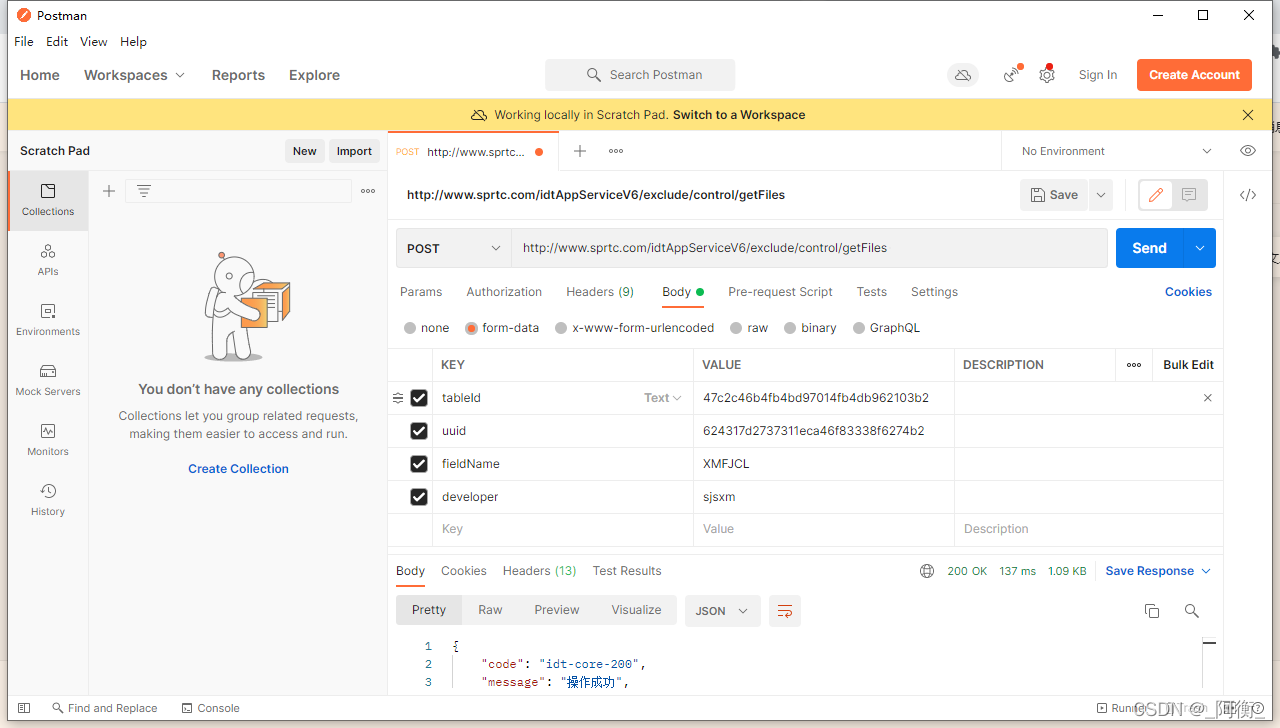The image size is (1280, 728).
Task: Dismiss the Scratch Pad yellow banner
Action: pyautogui.click(x=1248, y=115)
